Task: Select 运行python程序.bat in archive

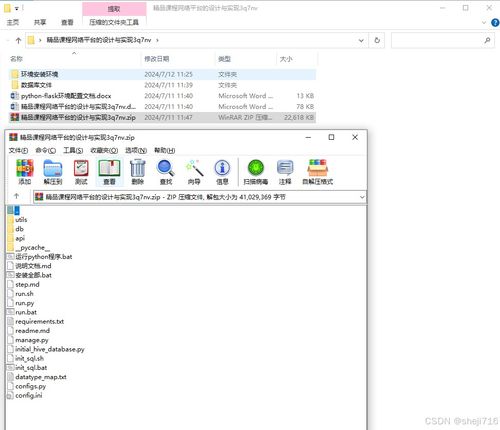Action: coord(40,257)
